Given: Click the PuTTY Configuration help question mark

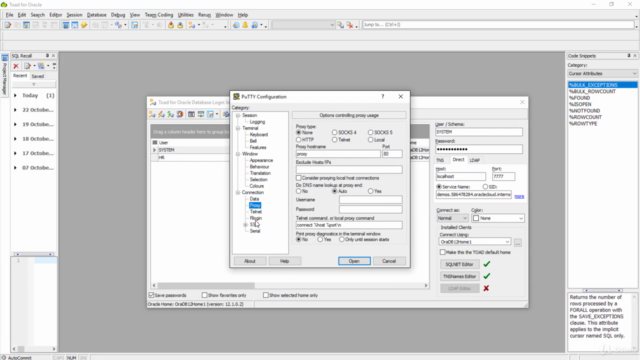Looking at the screenshot, I should click(x=382, y=96).
